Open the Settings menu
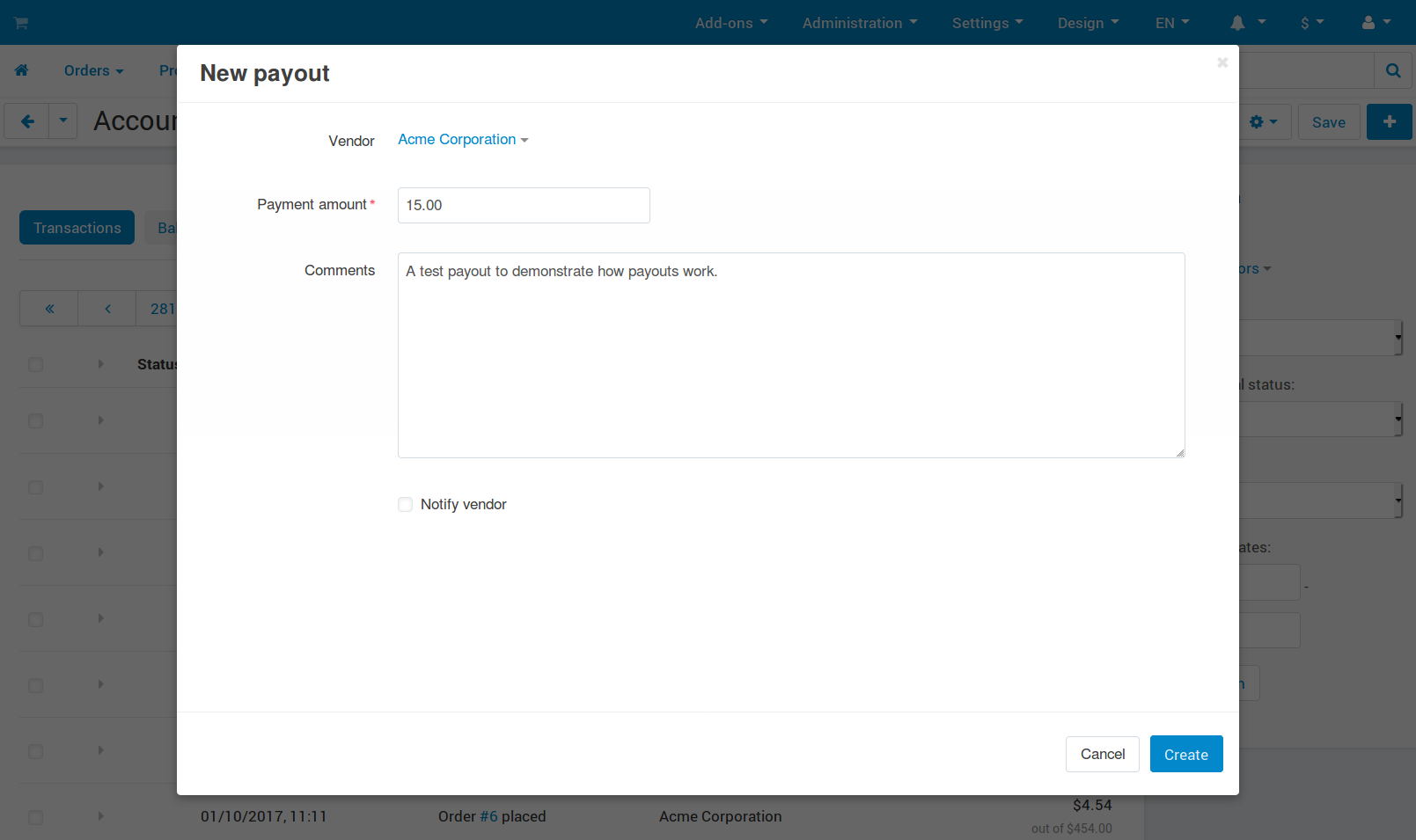Image resolution: width=1416 pixels, height=840 pixels. pyautogui.click(x=987, y=23)
